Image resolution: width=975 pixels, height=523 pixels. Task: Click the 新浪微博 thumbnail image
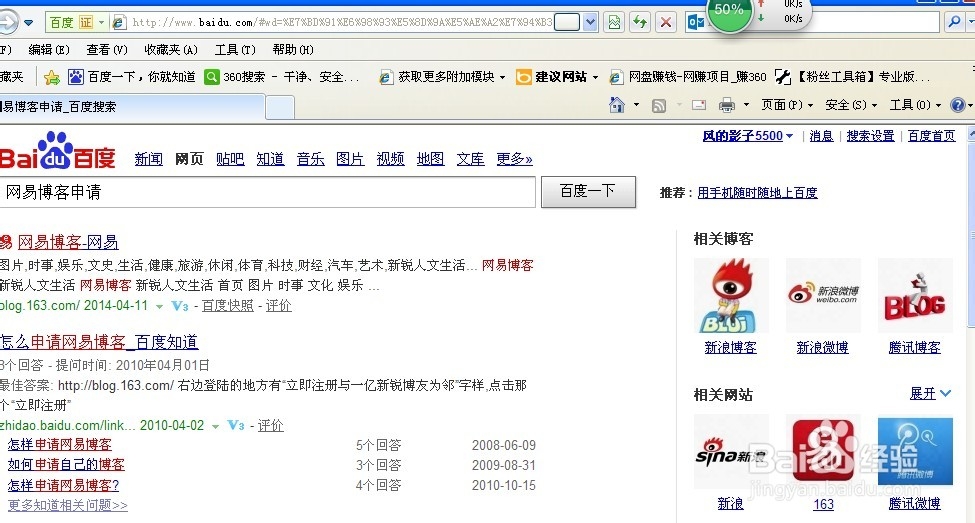pyautogui.click(x=823, y=295)
